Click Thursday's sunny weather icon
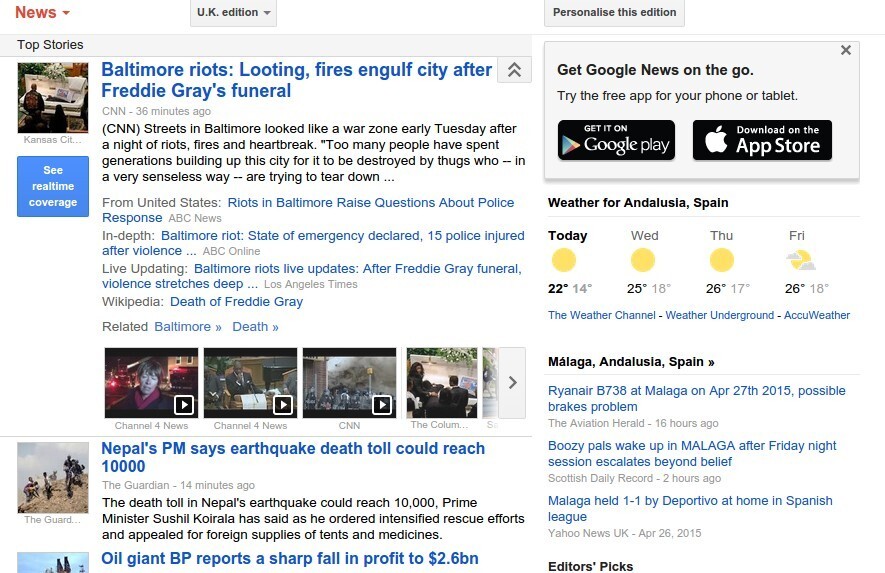885x573 pixels. (721, 260)
